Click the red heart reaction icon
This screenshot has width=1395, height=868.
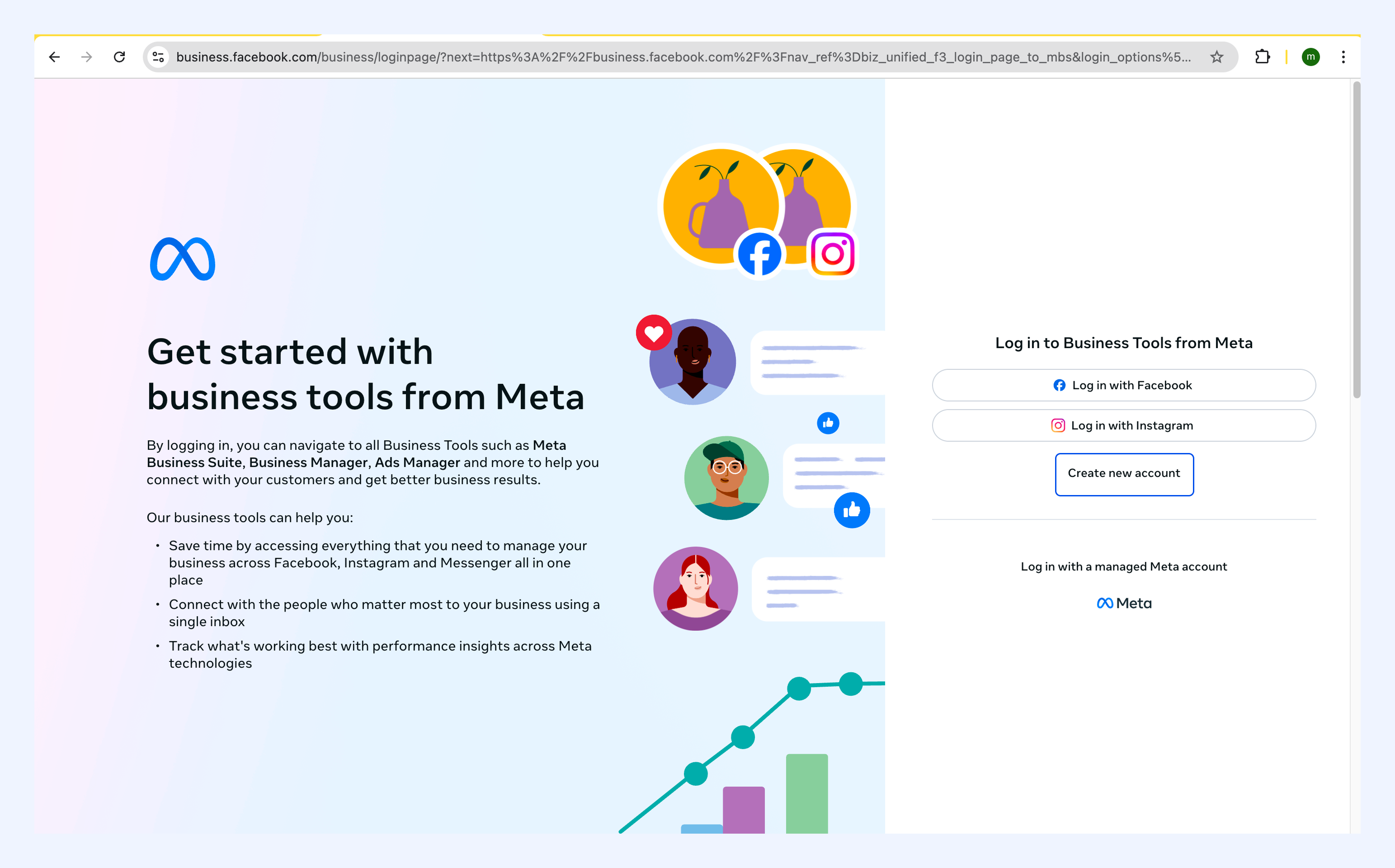654,333
